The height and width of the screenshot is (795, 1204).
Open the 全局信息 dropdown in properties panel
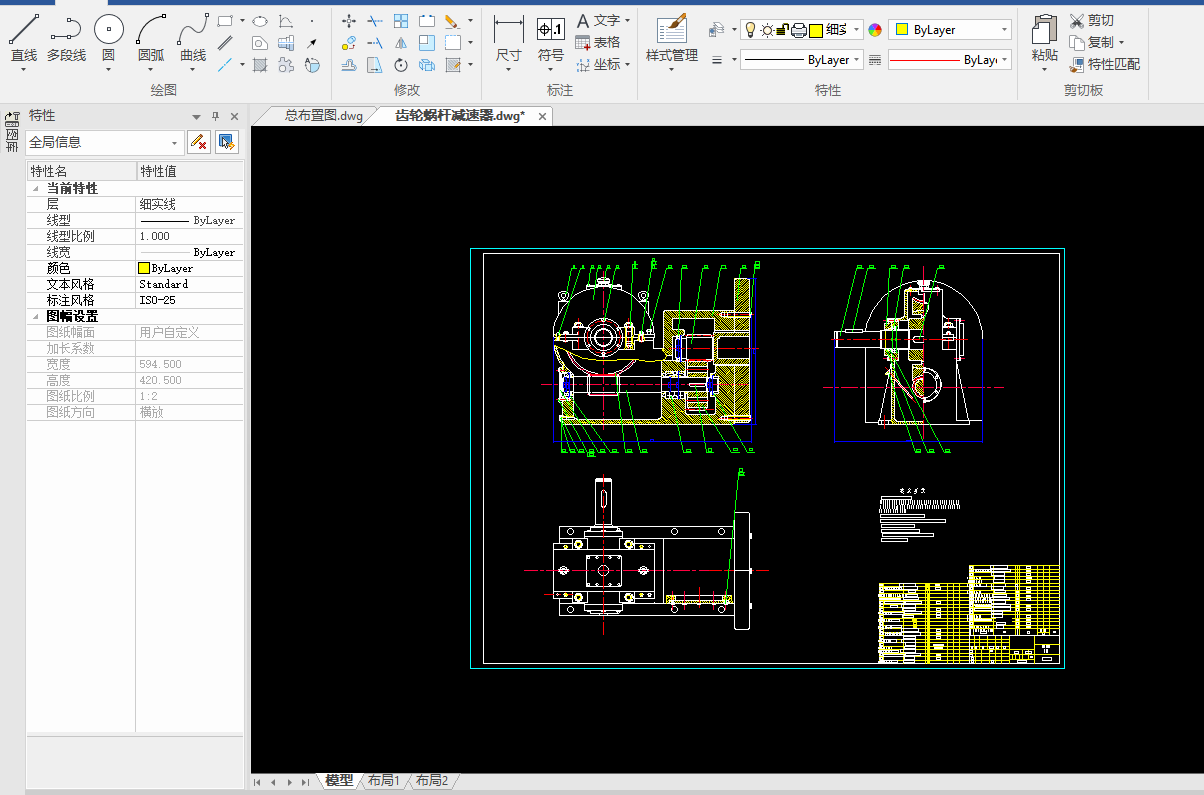(x=175, y=143)
